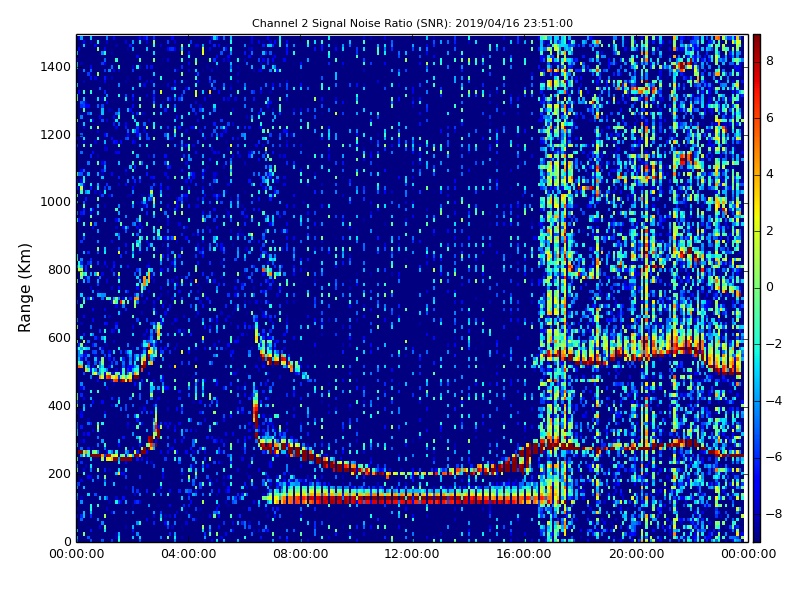Viewport: 800px width, 600px height.
Task: Click the red echo trace near 550 km after 17:00
Action: point(640,356)
